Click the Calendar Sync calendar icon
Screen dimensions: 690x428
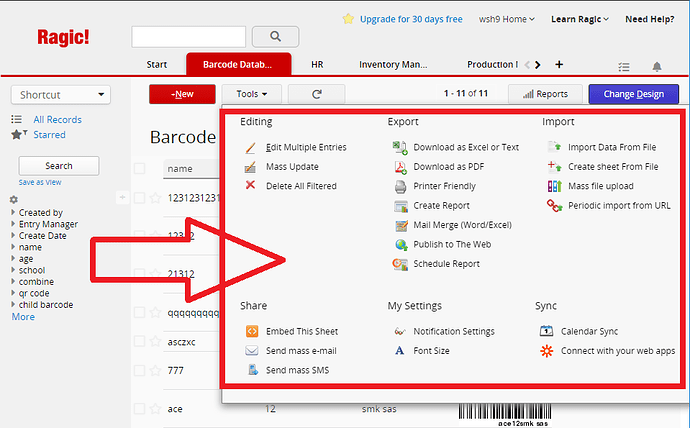pos(547,331)
